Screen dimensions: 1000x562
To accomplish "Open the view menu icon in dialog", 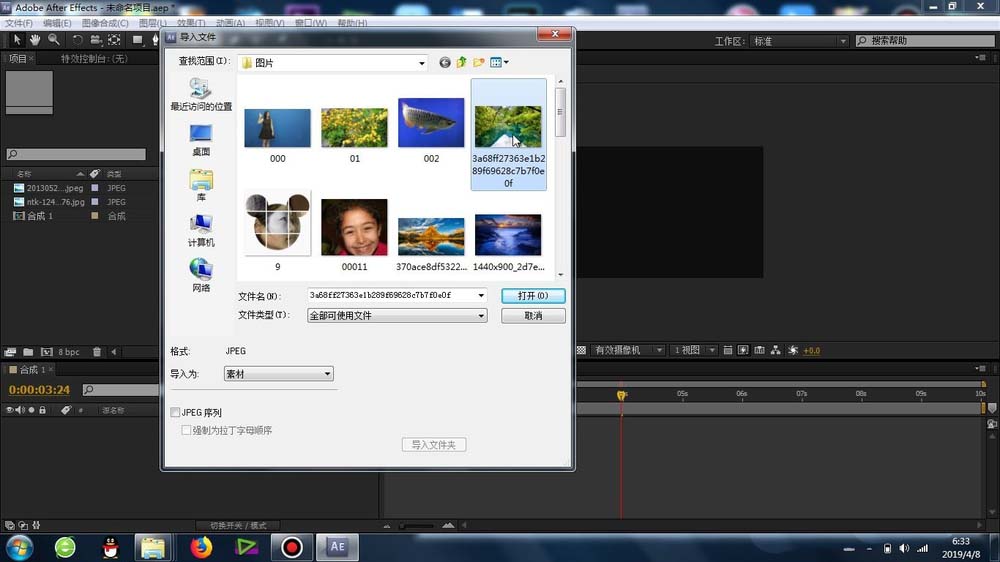I will point(499,63).
